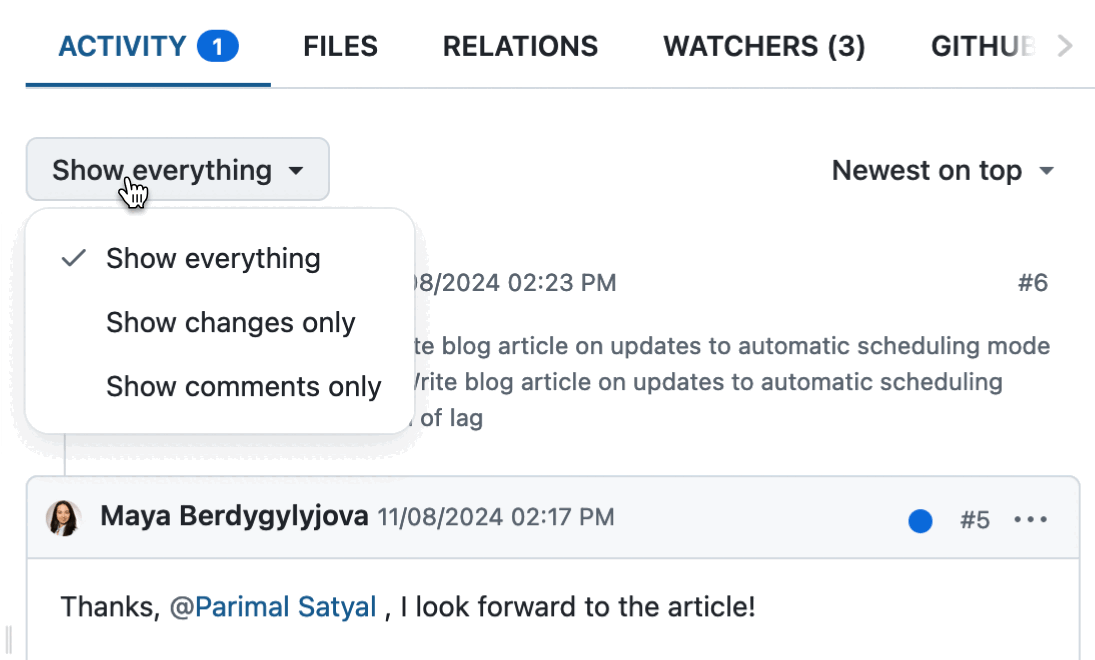Open the more options menu on Maya's comment
1095x660 pixels.
[1031, 518]
